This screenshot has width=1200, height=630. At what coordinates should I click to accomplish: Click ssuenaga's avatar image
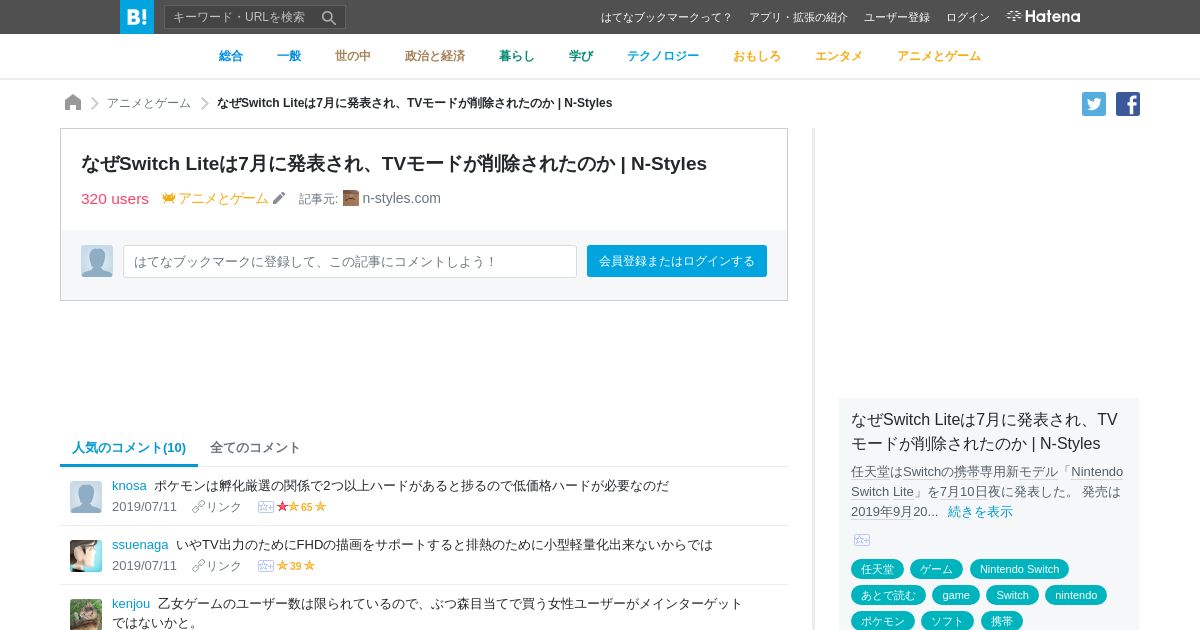(86, 556)
